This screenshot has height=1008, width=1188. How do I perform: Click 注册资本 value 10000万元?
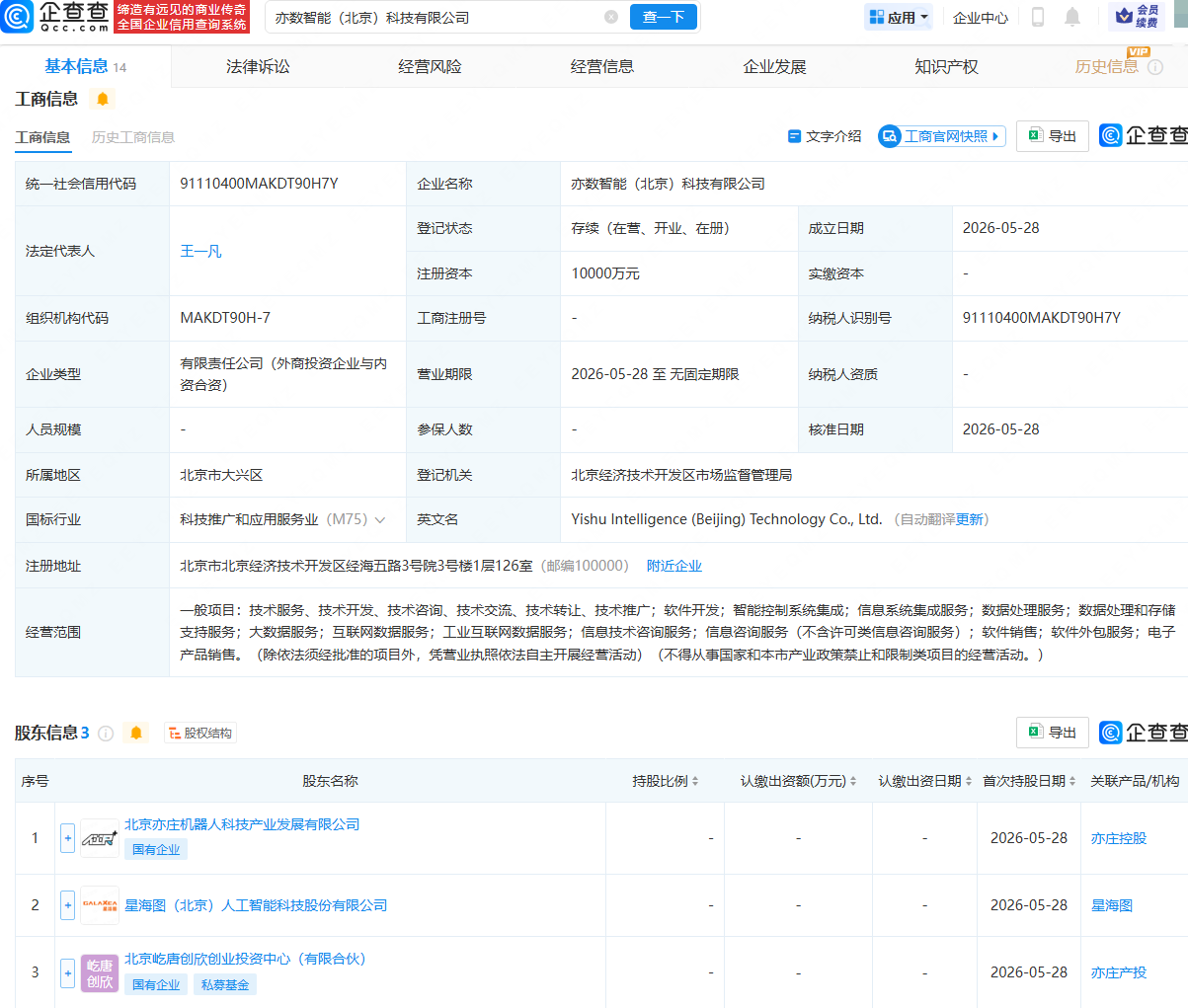coord(605,273)
